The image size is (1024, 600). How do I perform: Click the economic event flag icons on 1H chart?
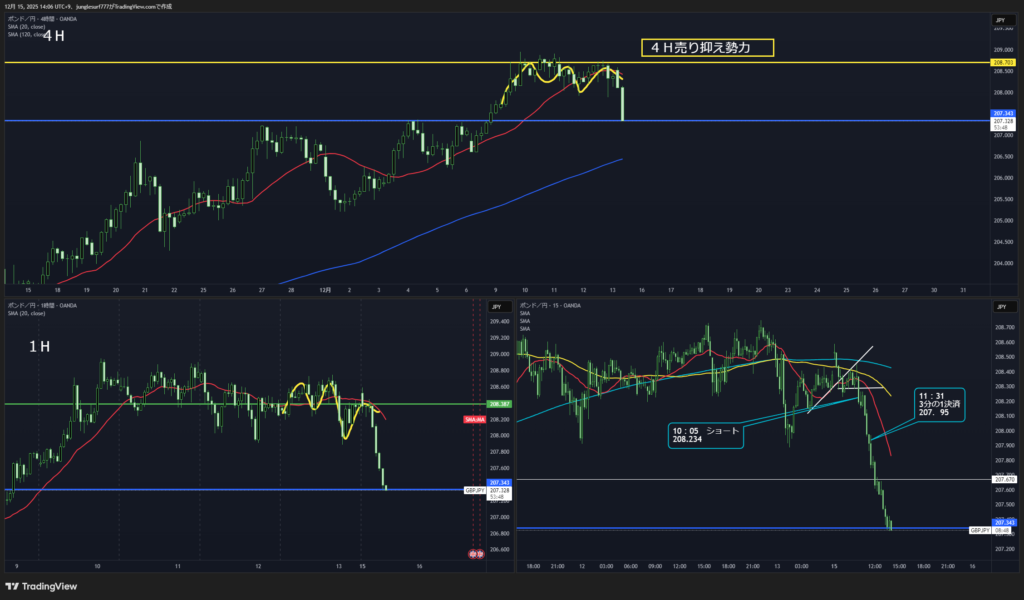point(477,553)
